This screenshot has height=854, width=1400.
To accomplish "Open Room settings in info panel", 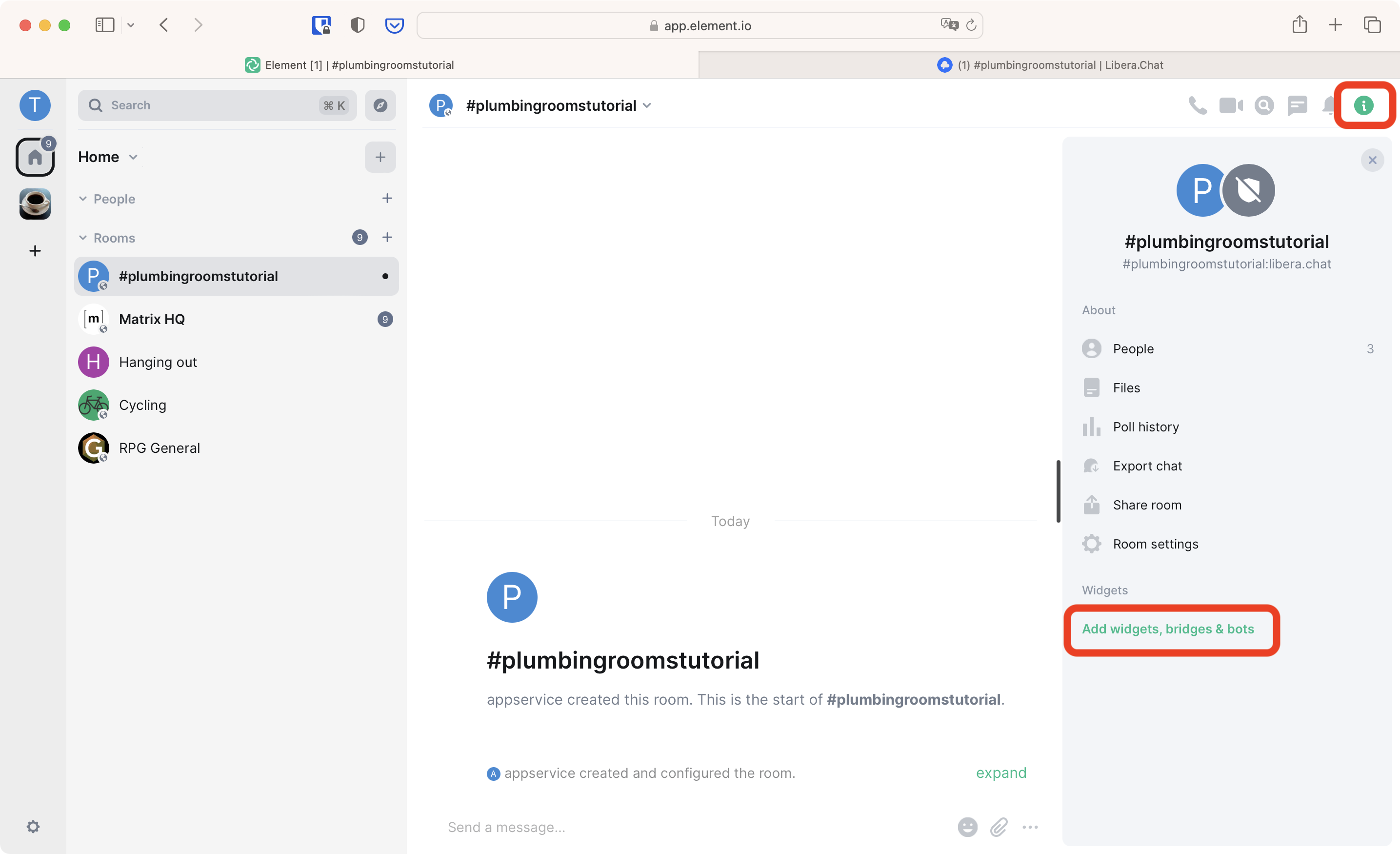I will [1155, 544].
